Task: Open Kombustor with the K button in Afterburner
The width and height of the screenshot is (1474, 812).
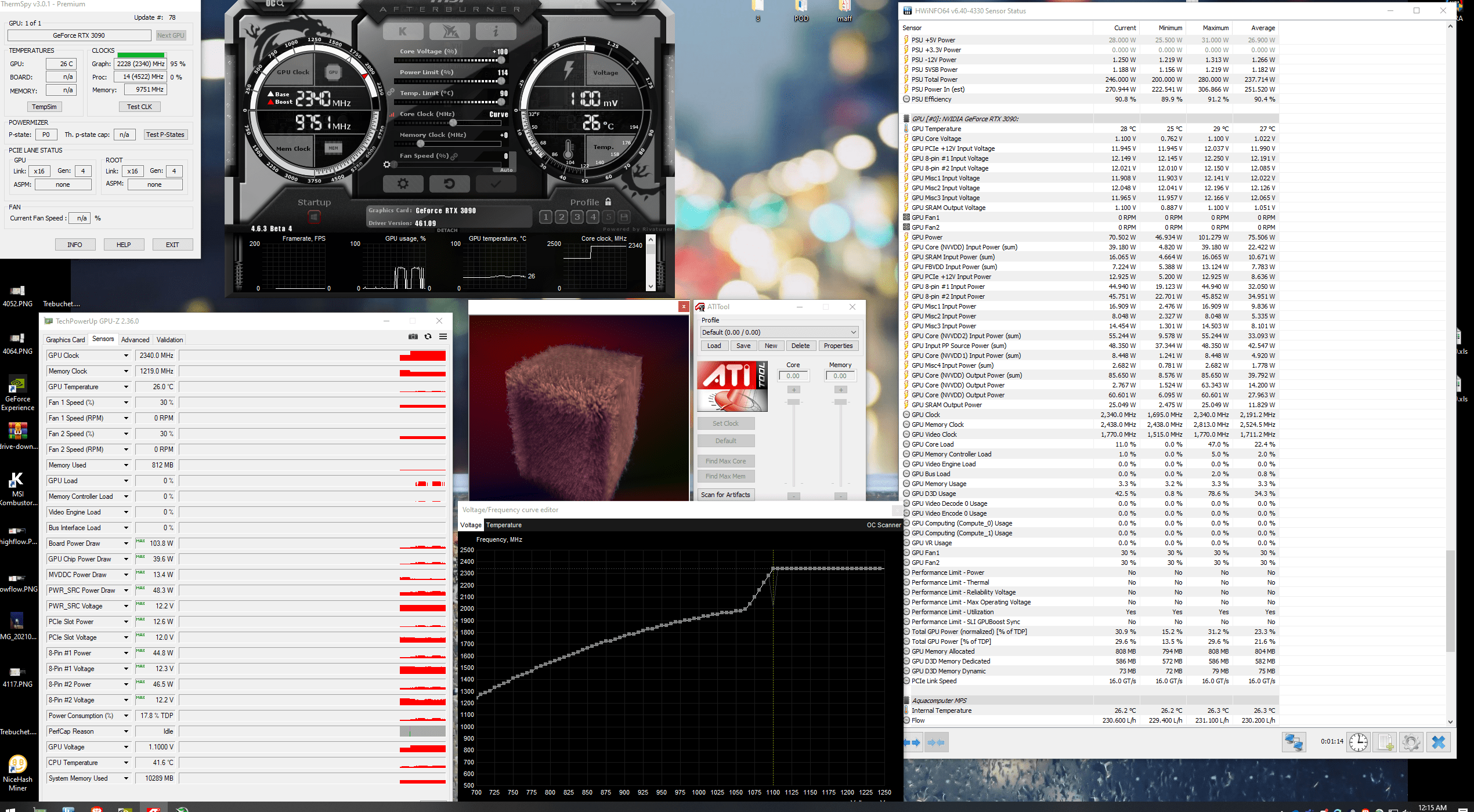Action: pyautogui.click(x=403, y=31)
